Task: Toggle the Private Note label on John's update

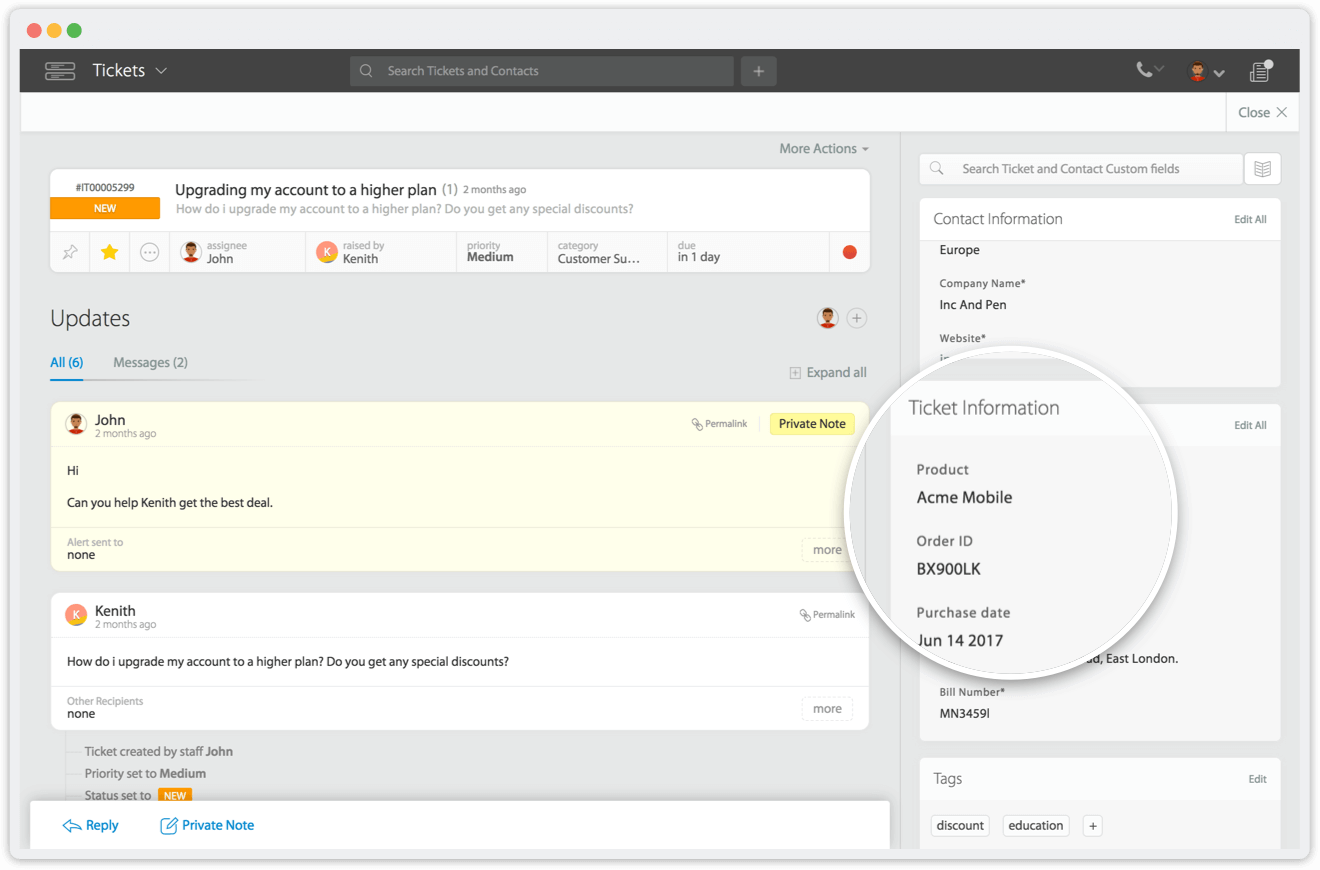Action: [x=811, y=423]
